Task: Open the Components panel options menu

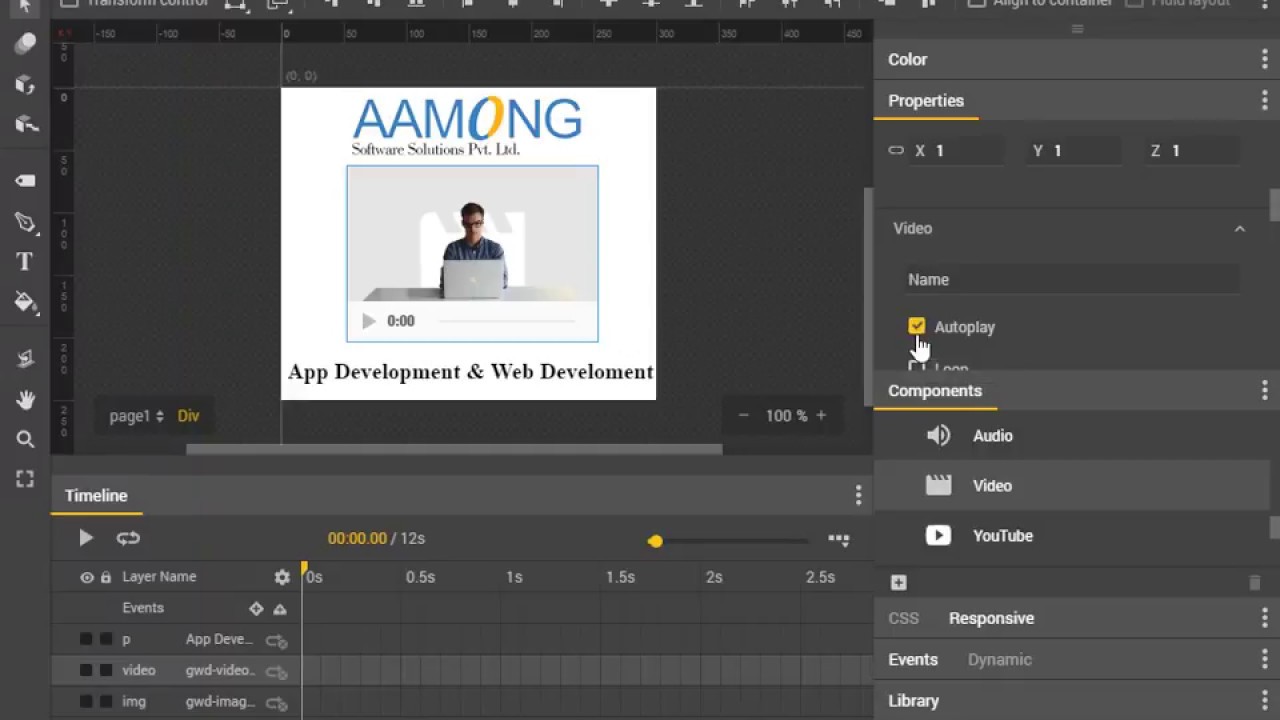Action: [1264, 391]
